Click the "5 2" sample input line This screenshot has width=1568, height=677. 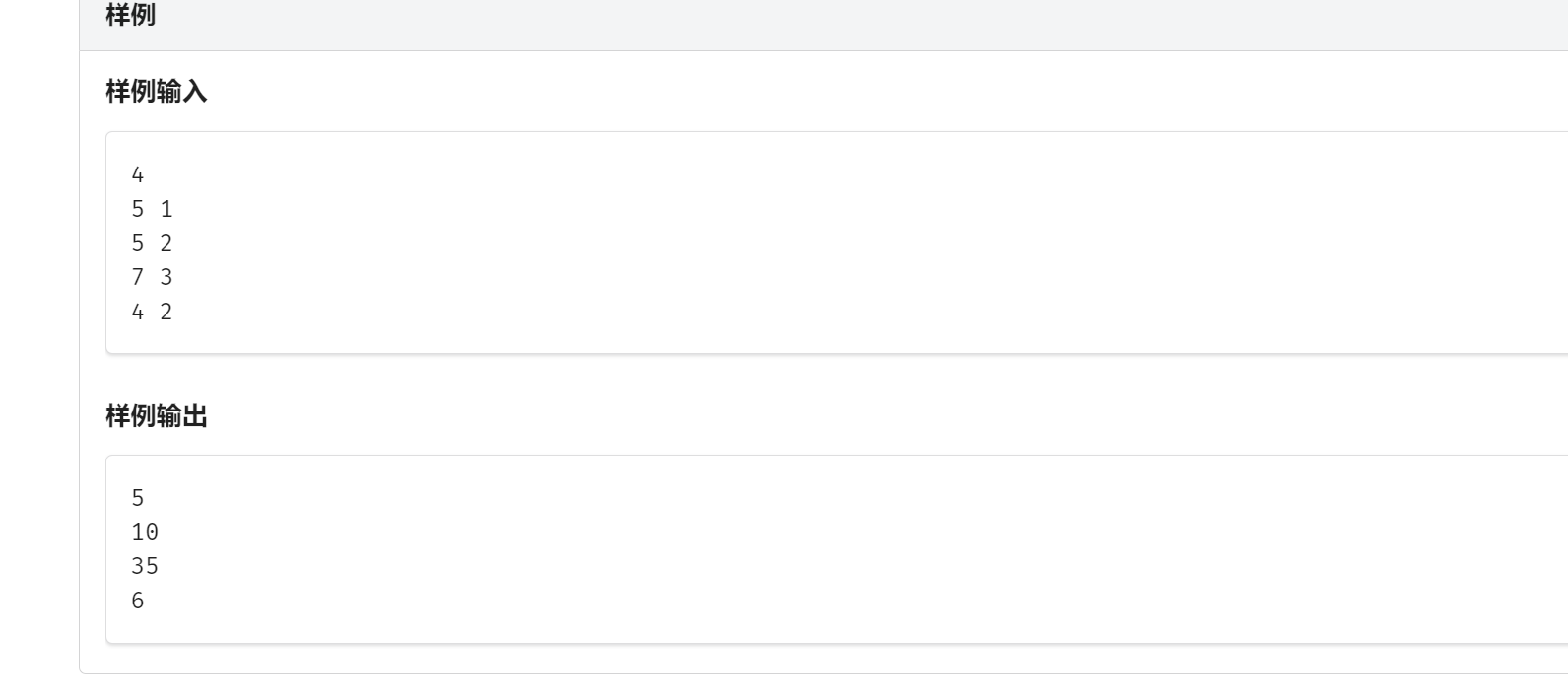tap(152, 243)
